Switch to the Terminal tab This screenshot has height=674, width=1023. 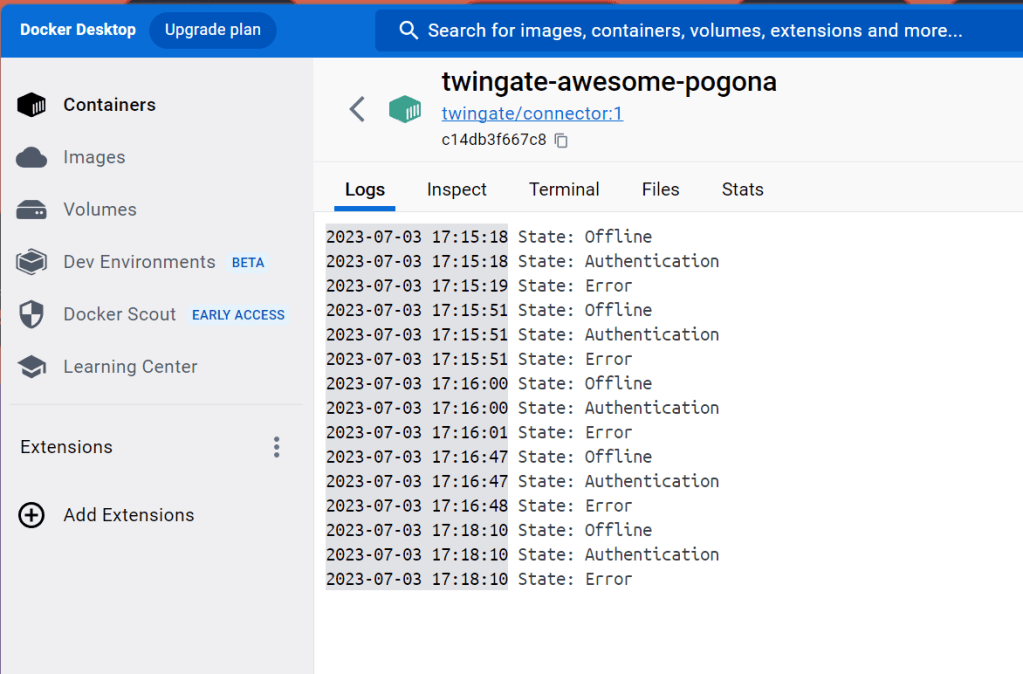click(x=564, y=190)
